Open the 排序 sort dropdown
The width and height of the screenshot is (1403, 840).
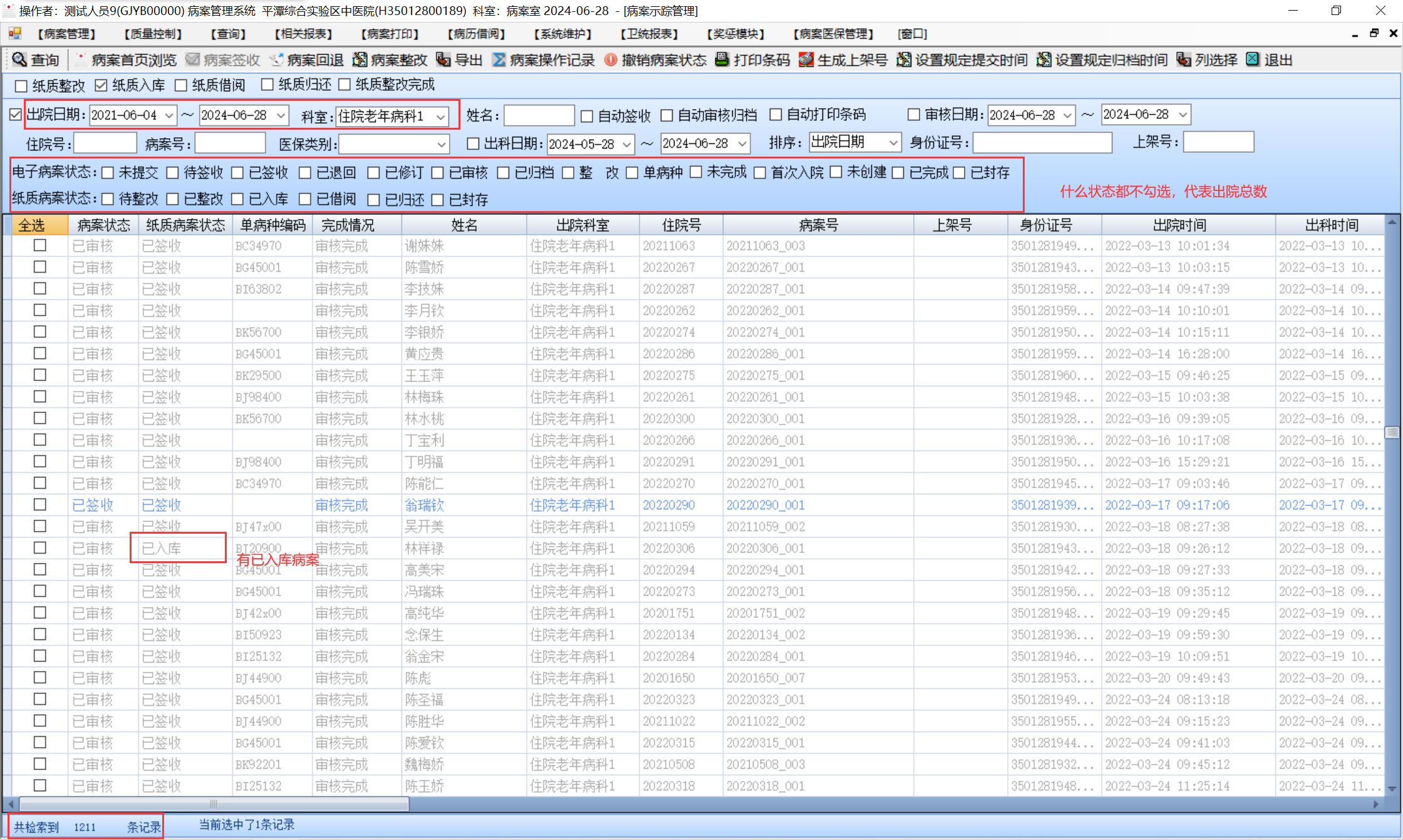[x=893, y=143]
